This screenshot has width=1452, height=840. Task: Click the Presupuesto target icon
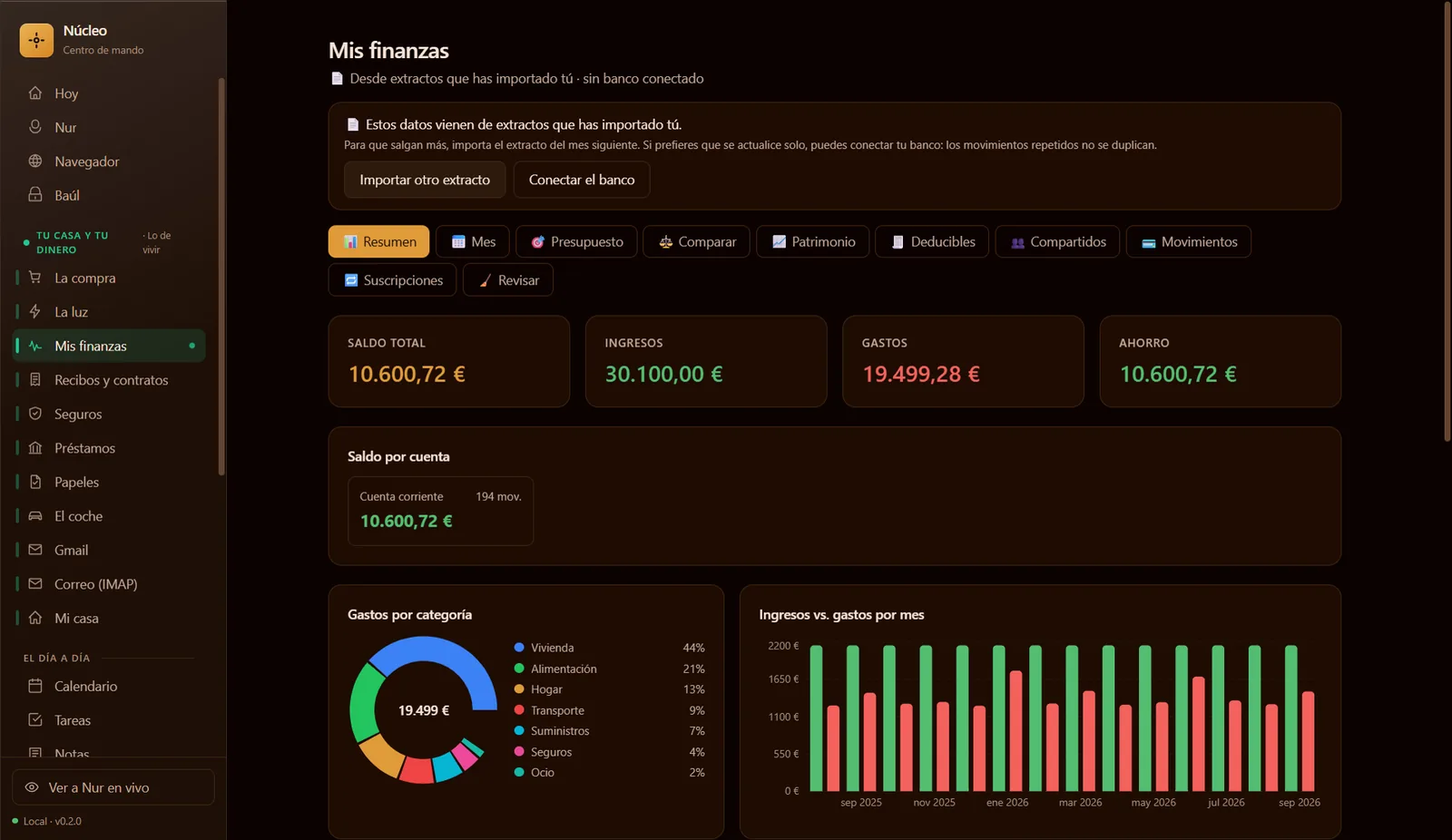(x=537, y=242)
